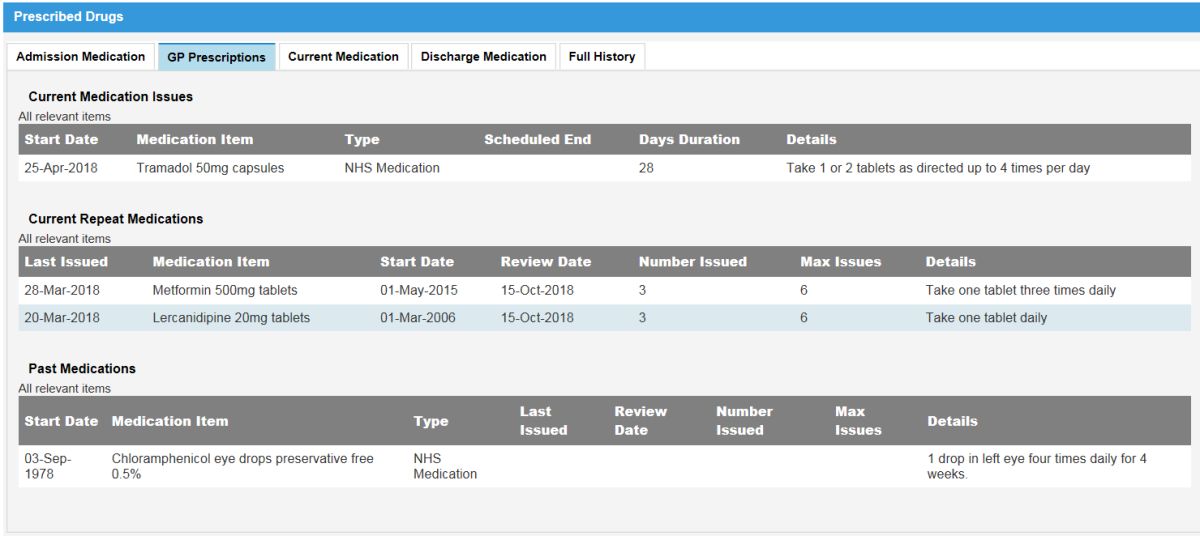The width and height of the screenshot is (1200, 540).
Task: Click the eye drop dosage details text
Action: tap(1037, 466)
